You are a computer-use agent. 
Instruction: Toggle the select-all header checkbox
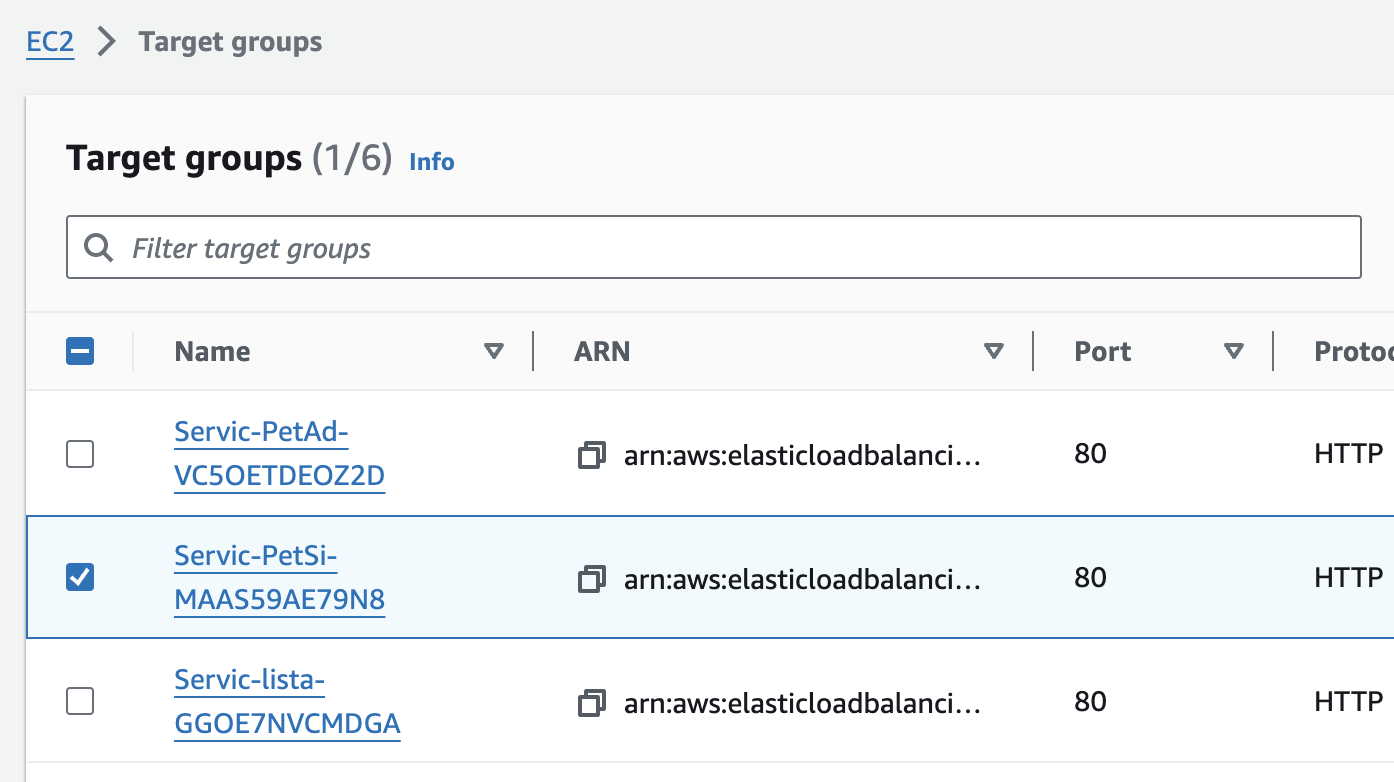pyautogui.click(x=80, y=351)
